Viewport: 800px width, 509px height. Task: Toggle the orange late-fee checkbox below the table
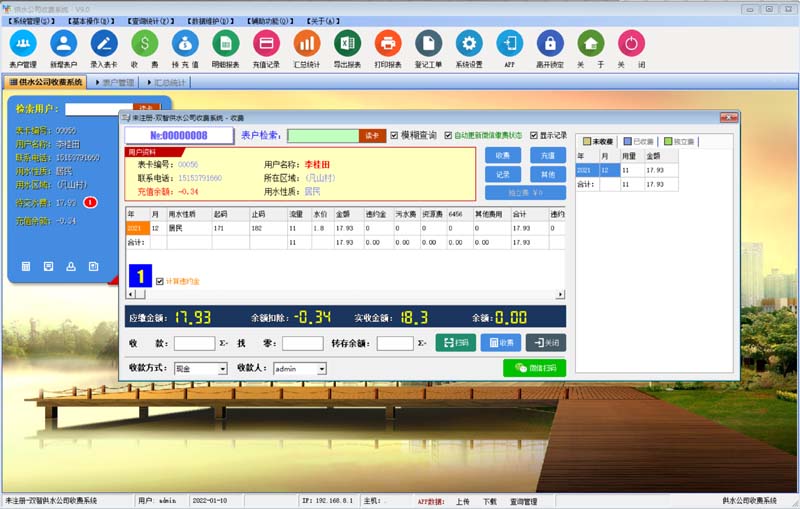pos(160,282)
